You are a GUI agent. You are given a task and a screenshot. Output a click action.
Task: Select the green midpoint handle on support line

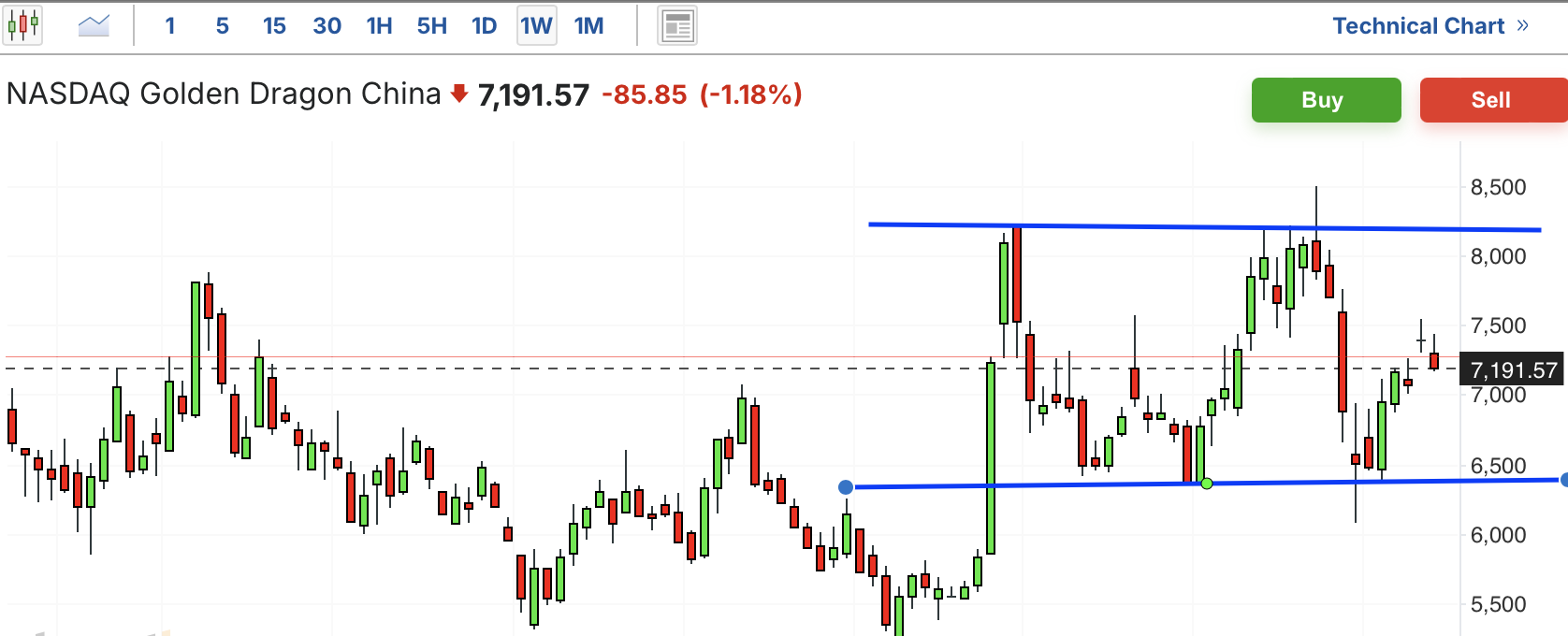coord(1206,484)
